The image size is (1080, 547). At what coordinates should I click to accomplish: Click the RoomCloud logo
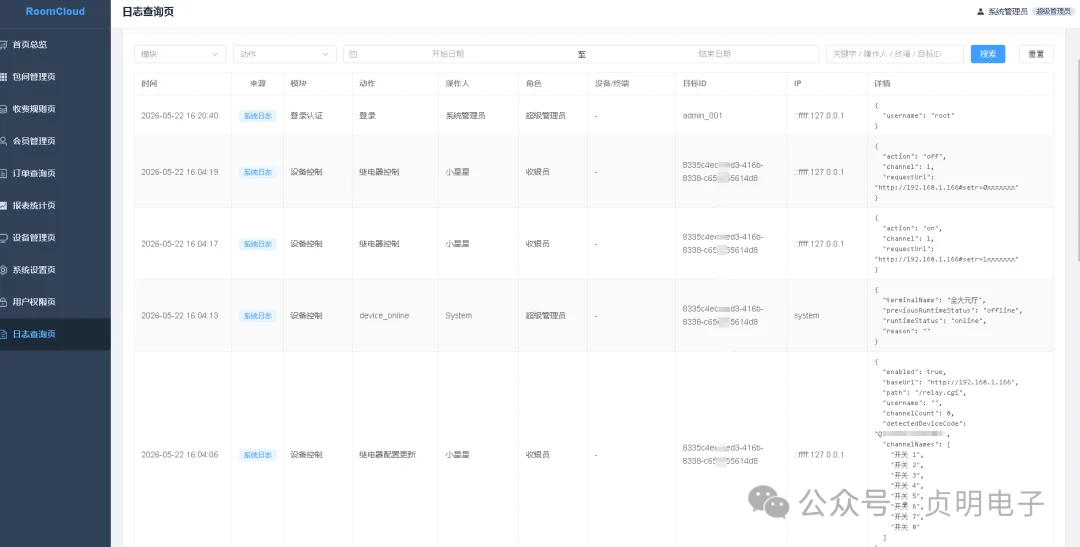pos(55,12)
